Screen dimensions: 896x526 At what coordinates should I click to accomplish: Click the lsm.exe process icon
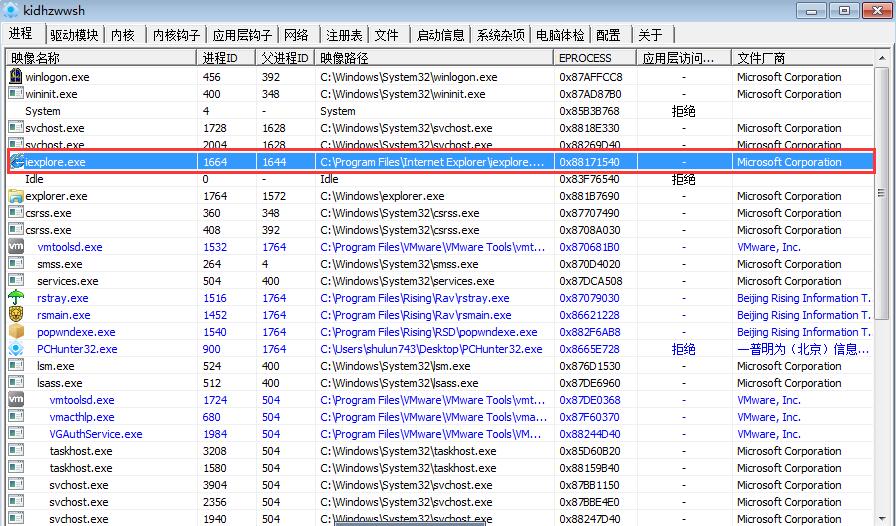pos(16,365)
